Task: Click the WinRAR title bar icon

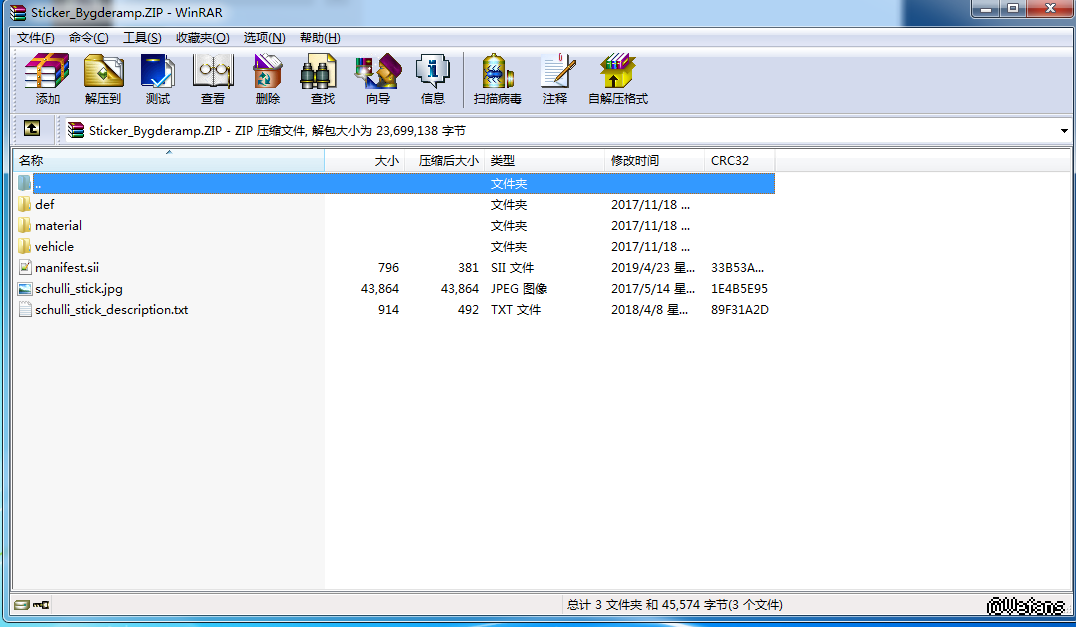Action: [18, 12]
